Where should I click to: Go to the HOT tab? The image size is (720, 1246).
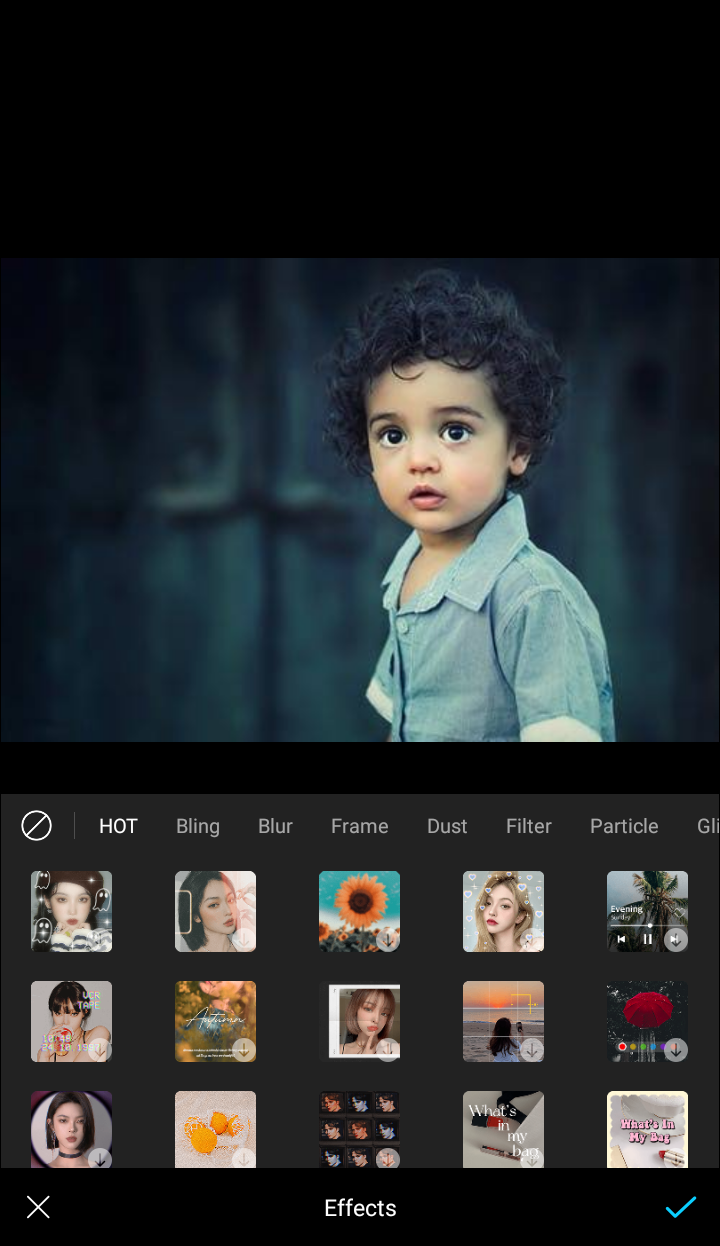click(x=118, y=826)
